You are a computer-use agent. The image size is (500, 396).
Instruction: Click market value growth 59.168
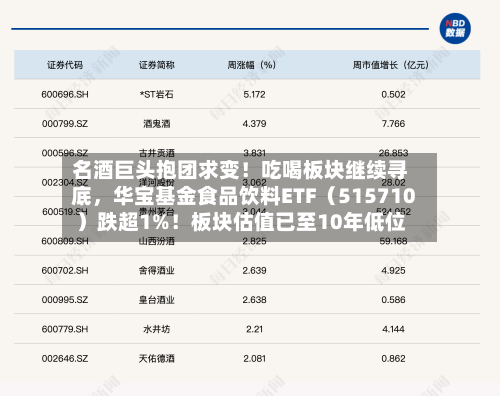[393, 241]
